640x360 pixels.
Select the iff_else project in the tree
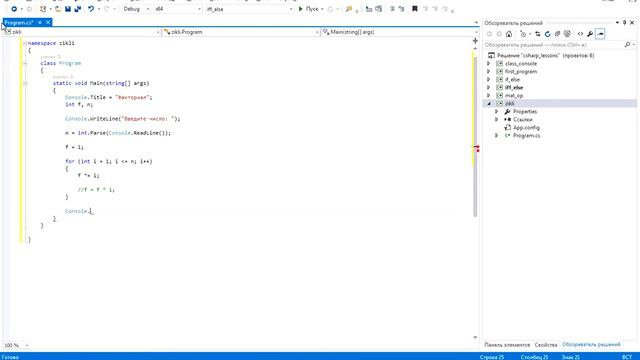tap(514, 87)
